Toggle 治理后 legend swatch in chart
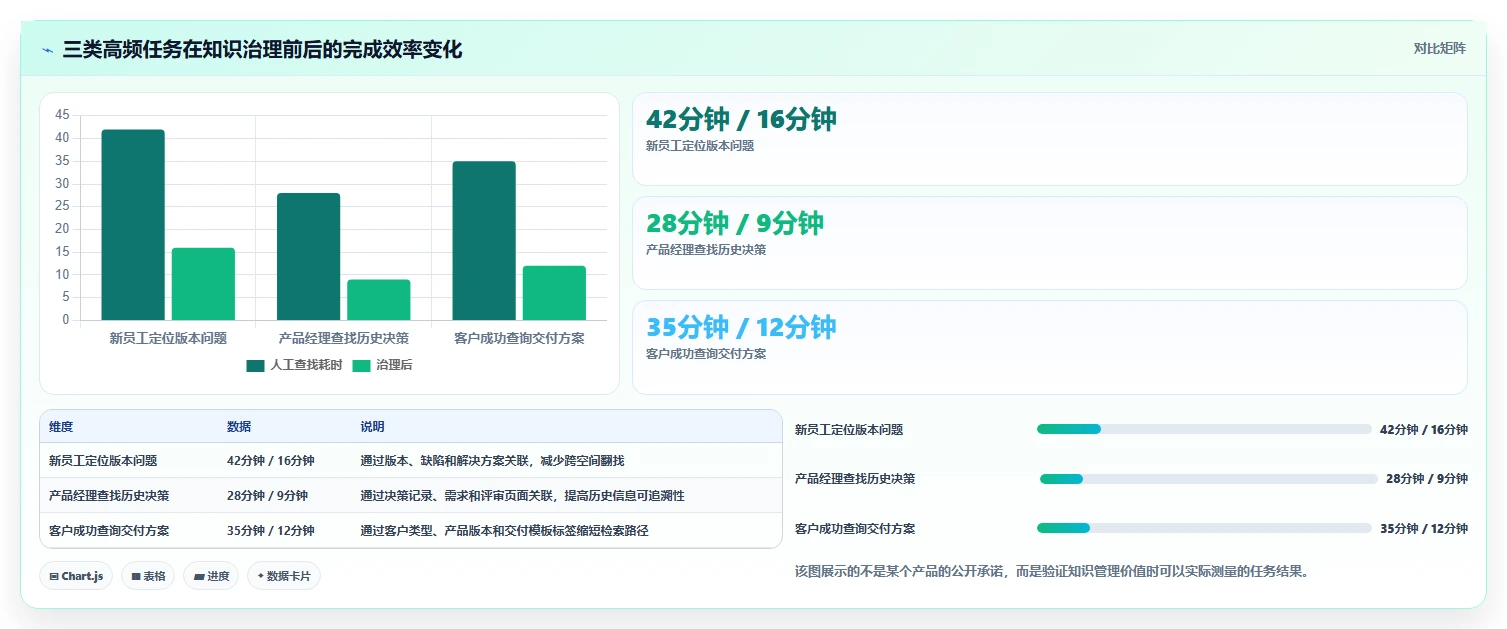 [x=361, y=366]
